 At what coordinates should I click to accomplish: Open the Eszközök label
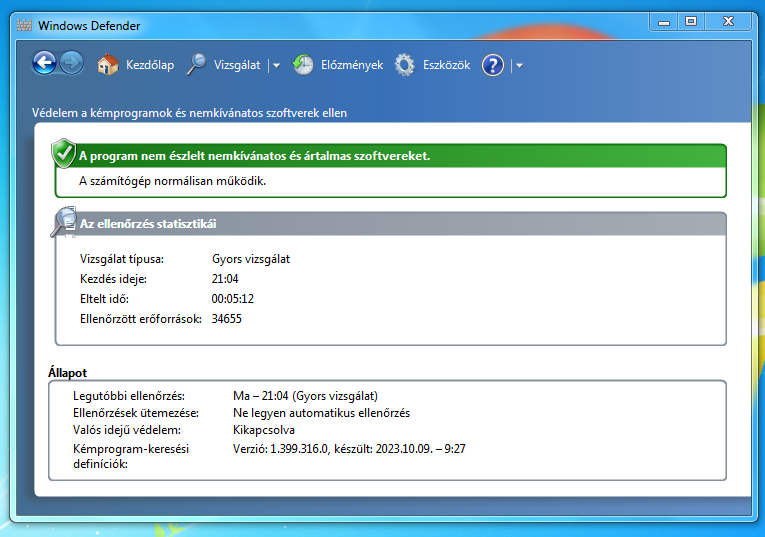pos(446,65)
